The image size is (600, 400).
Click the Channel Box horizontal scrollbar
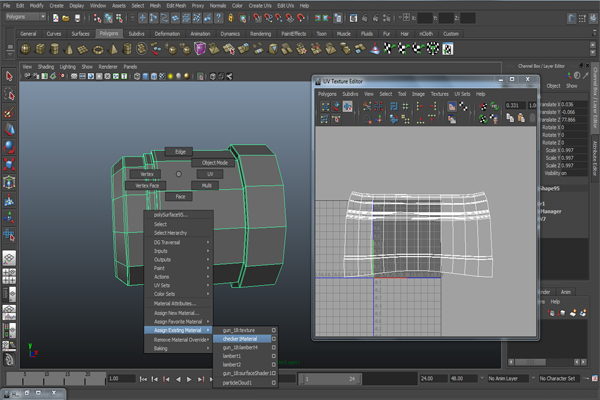pos(547,362)
